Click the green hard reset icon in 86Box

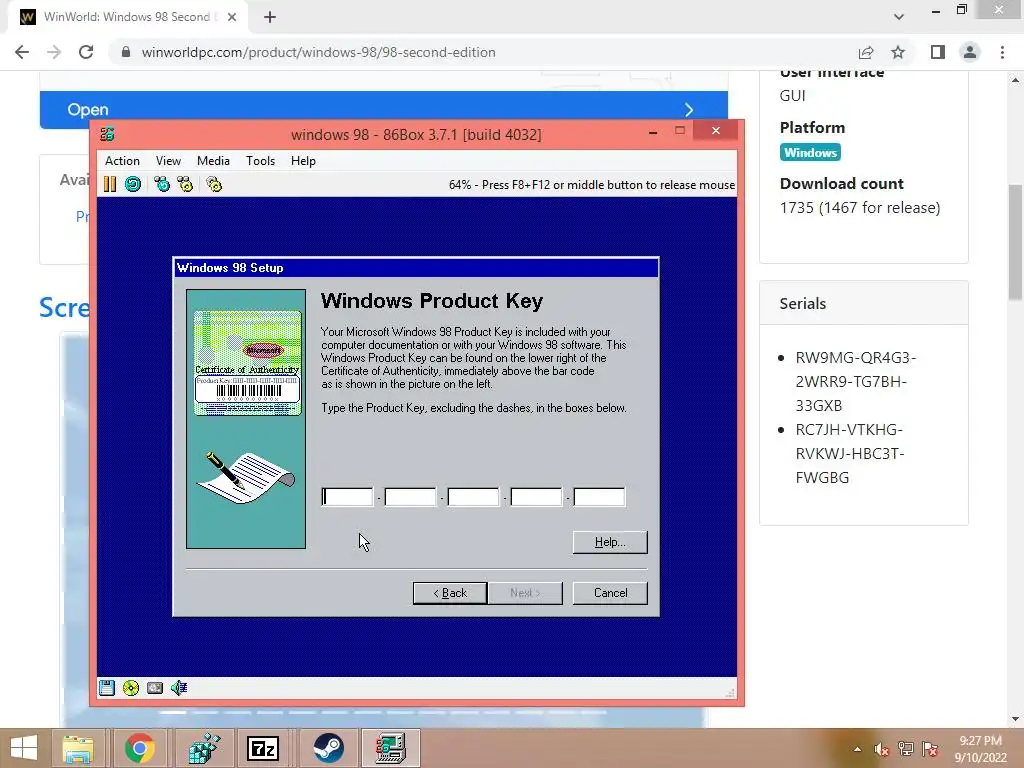[x=133, y=184]
